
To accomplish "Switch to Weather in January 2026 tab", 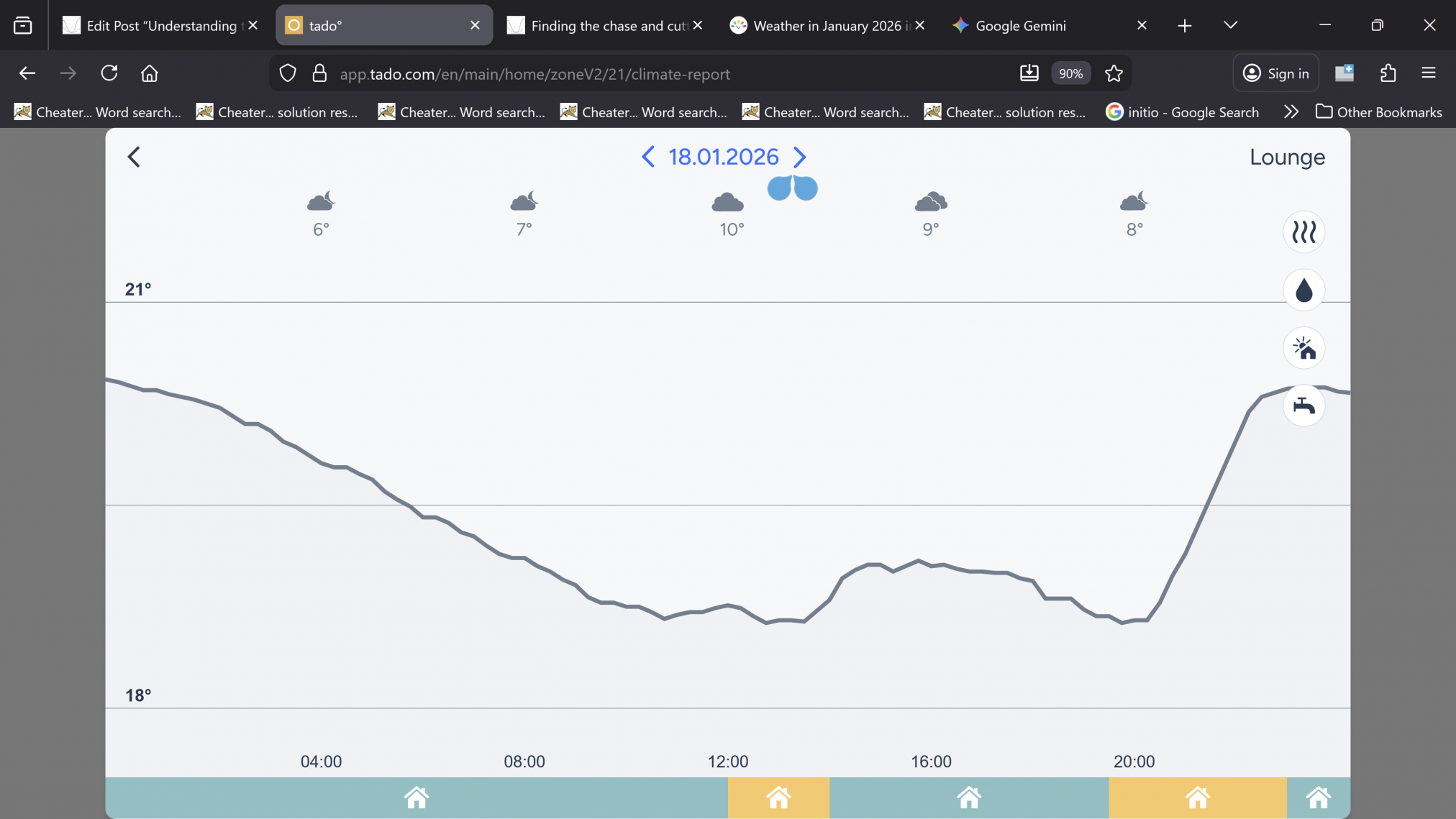I will coord(826,26).
